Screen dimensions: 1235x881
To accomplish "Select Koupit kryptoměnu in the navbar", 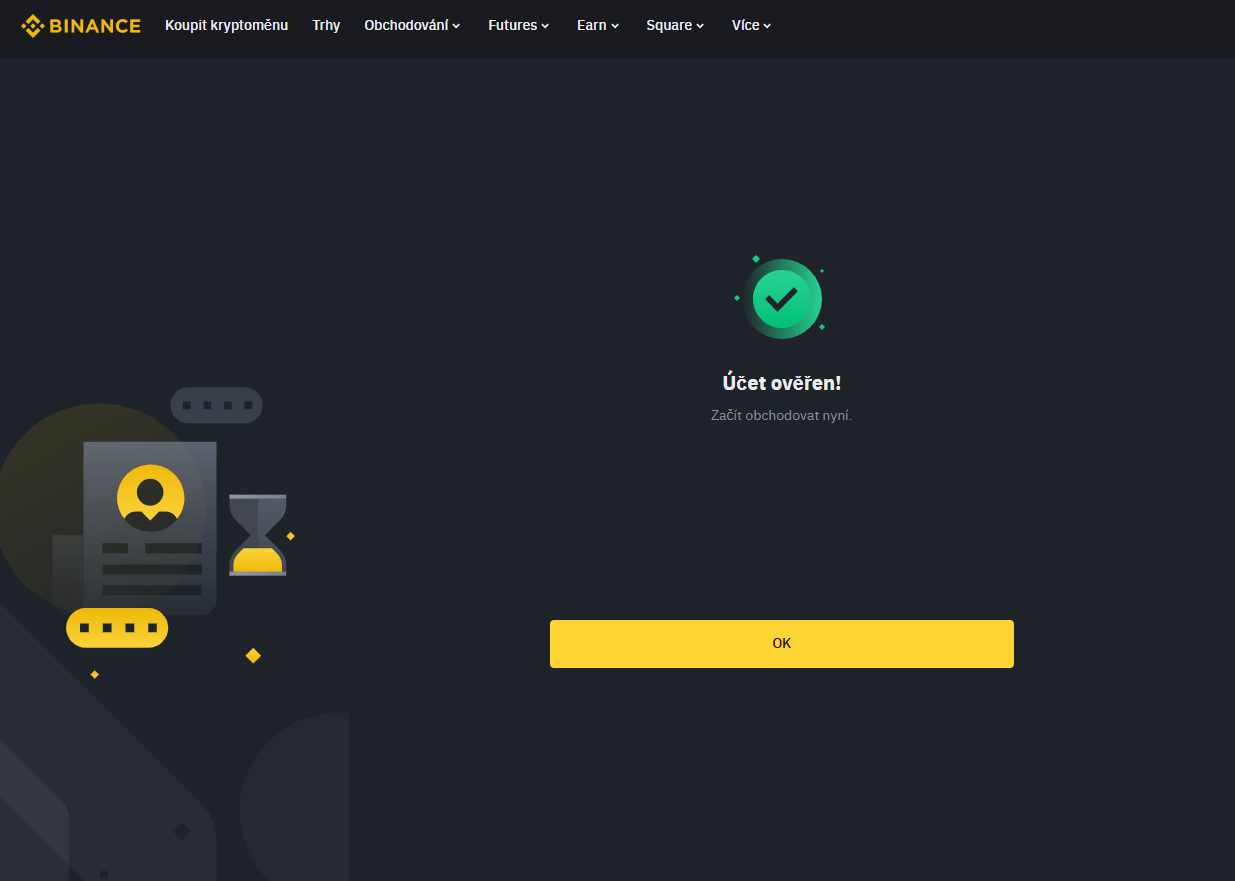I will click(226, 25).
